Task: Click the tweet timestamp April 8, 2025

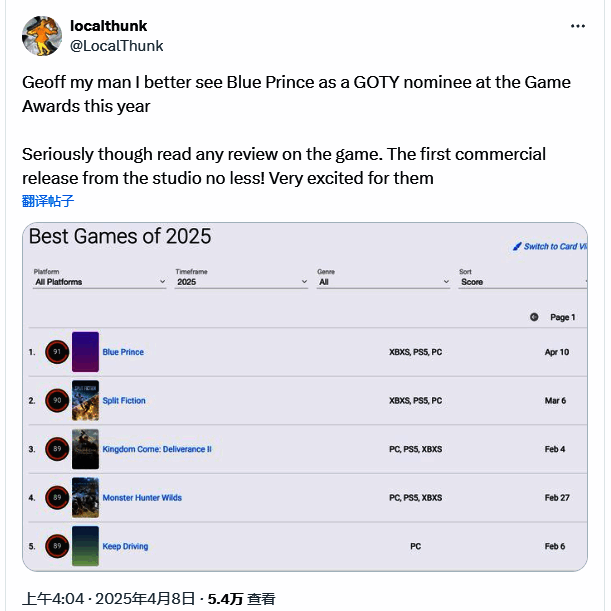Action: click(109, 598)
